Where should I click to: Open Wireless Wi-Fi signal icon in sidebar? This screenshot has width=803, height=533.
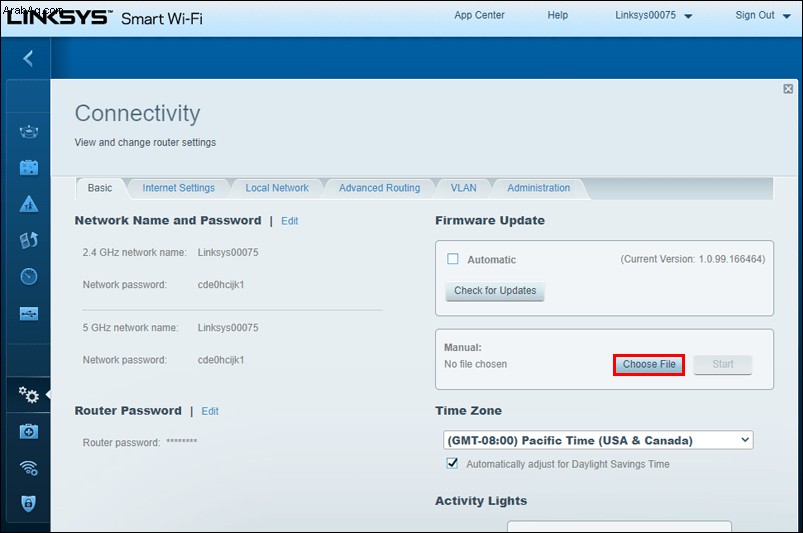[29, 467]
